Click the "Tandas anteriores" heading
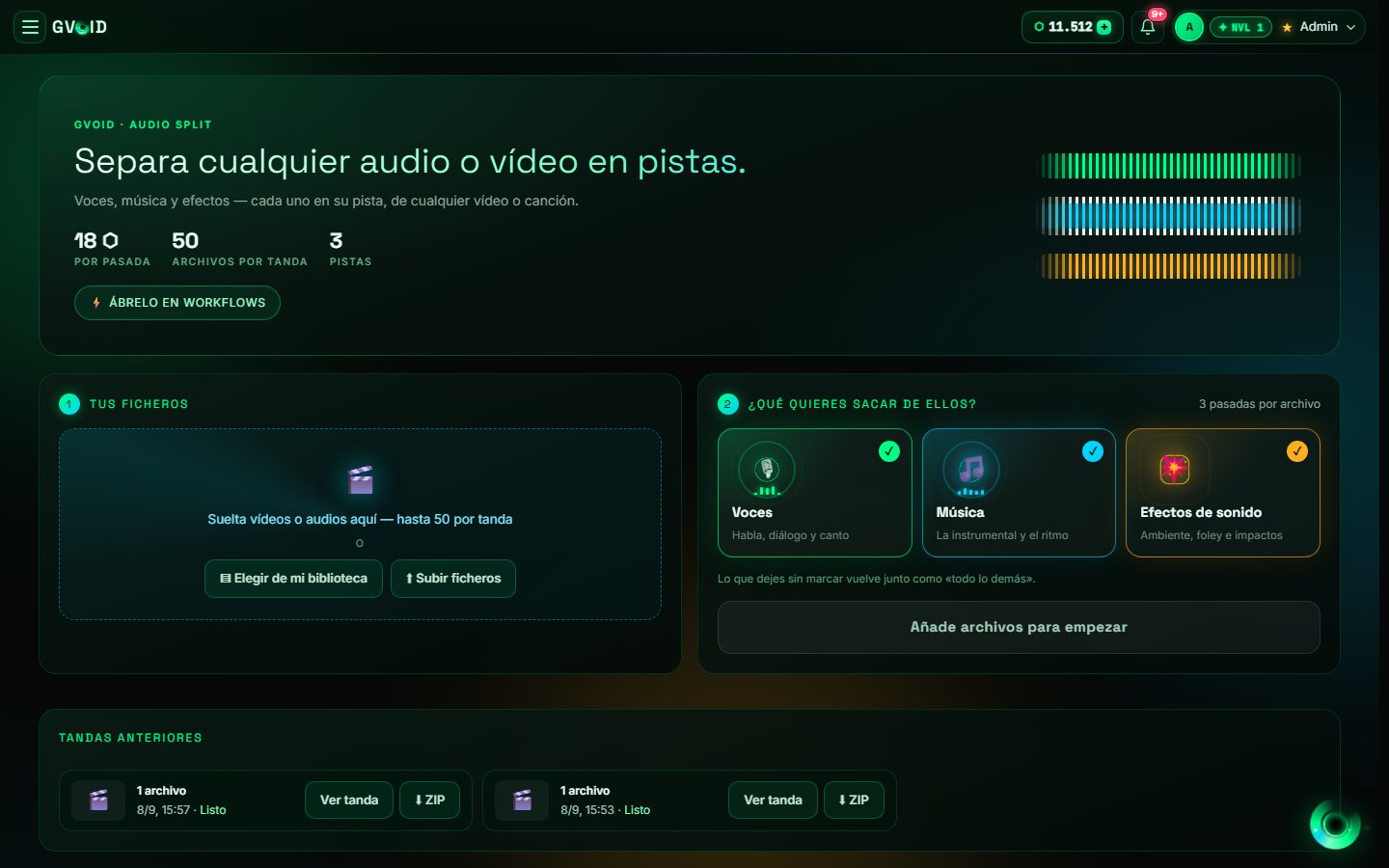This screenshot has height=868, width=1389. click(130, 738)
